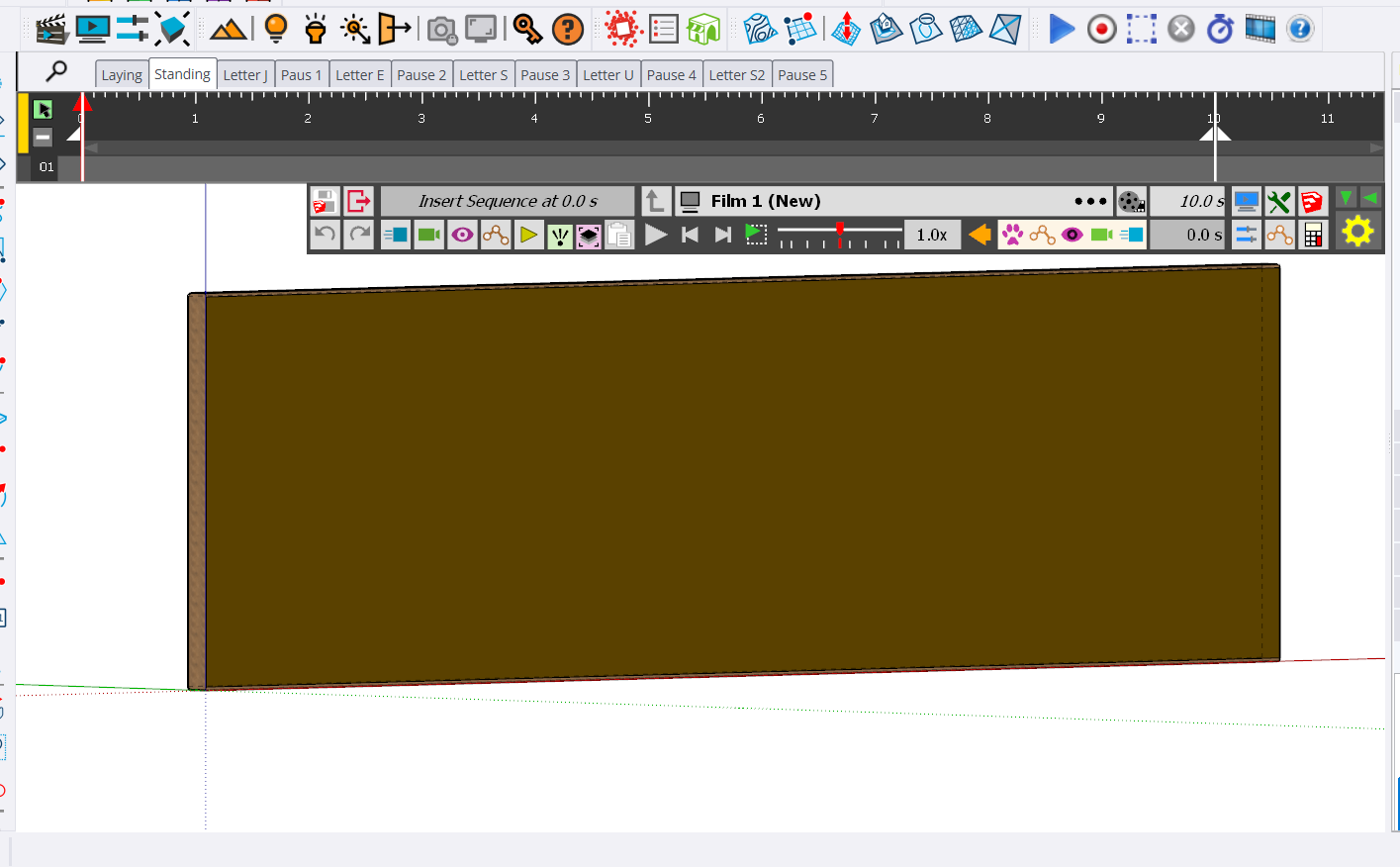Click the key icon in the top toolbar
1400x867 pixels.
[x=528, y=29]
